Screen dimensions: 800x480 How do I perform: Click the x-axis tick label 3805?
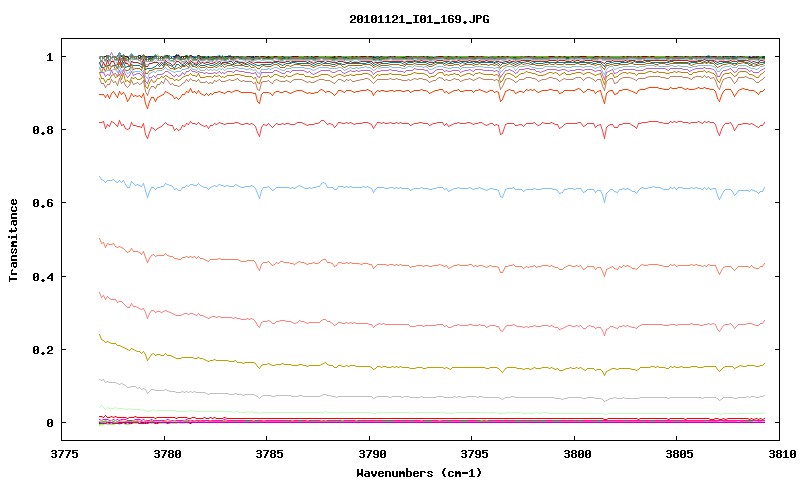[x=680, y=453]
